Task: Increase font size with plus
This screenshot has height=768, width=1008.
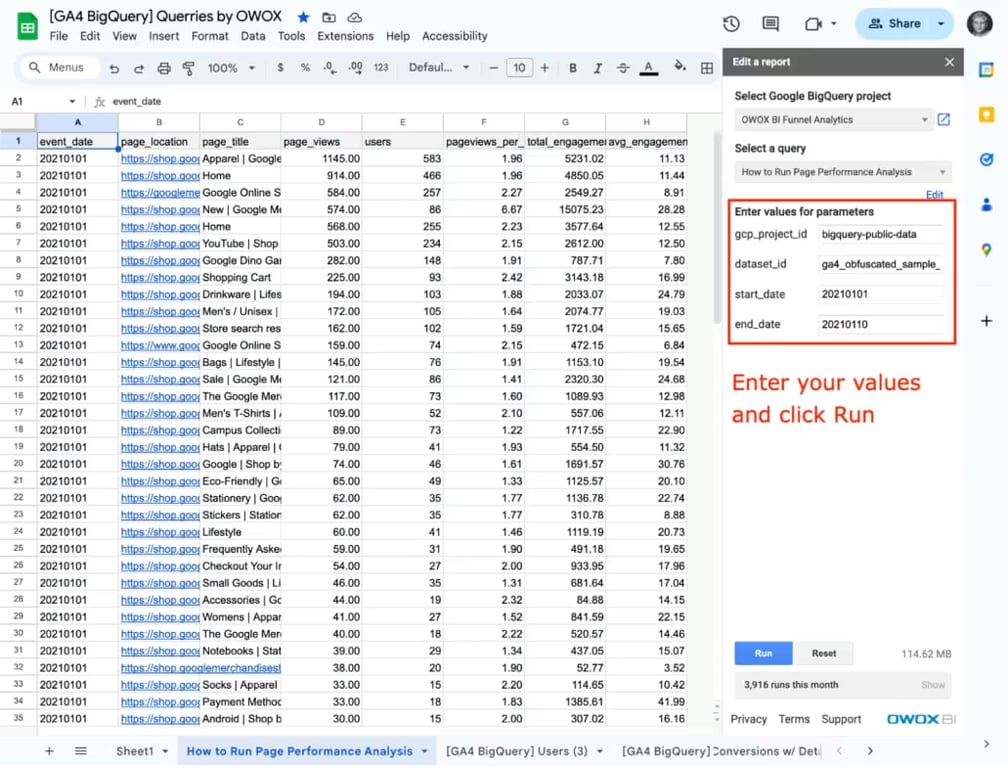Action: pos(544,67)
